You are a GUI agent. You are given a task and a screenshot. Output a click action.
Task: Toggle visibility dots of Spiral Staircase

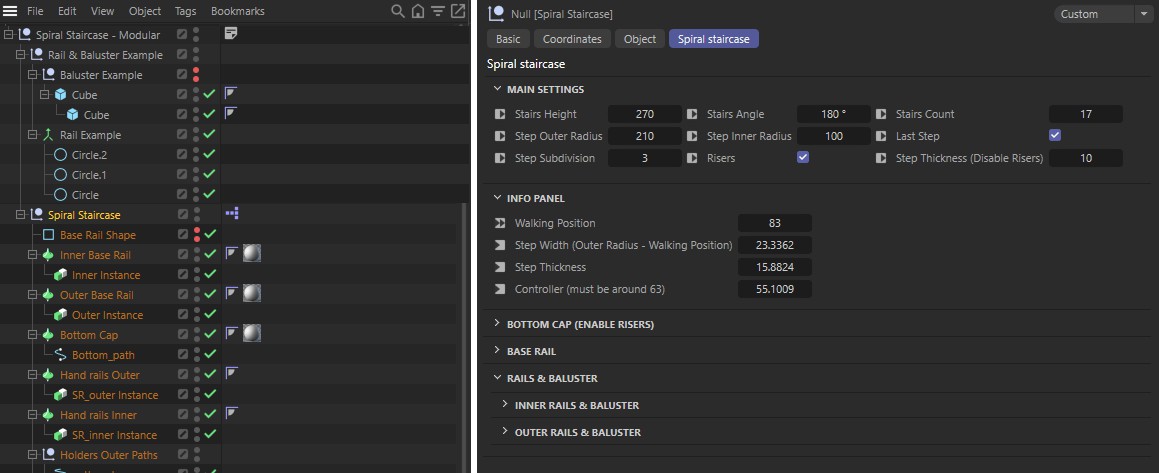[x=196, y=214]
